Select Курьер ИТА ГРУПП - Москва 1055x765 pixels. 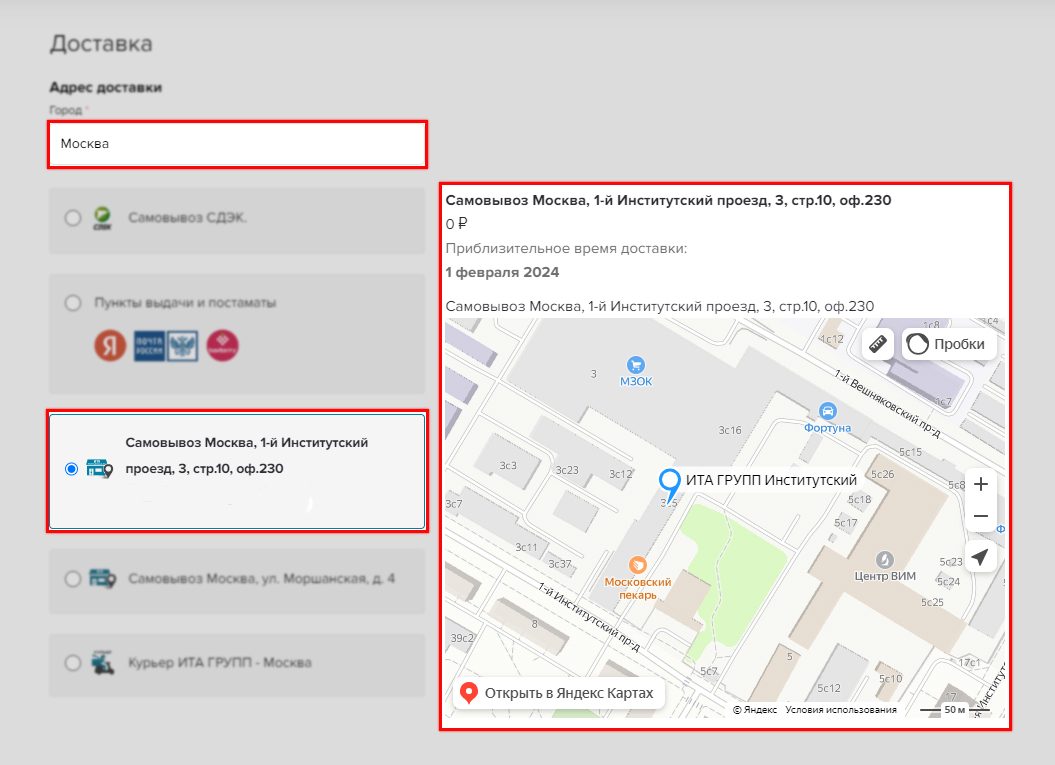(x=73, y=662)
